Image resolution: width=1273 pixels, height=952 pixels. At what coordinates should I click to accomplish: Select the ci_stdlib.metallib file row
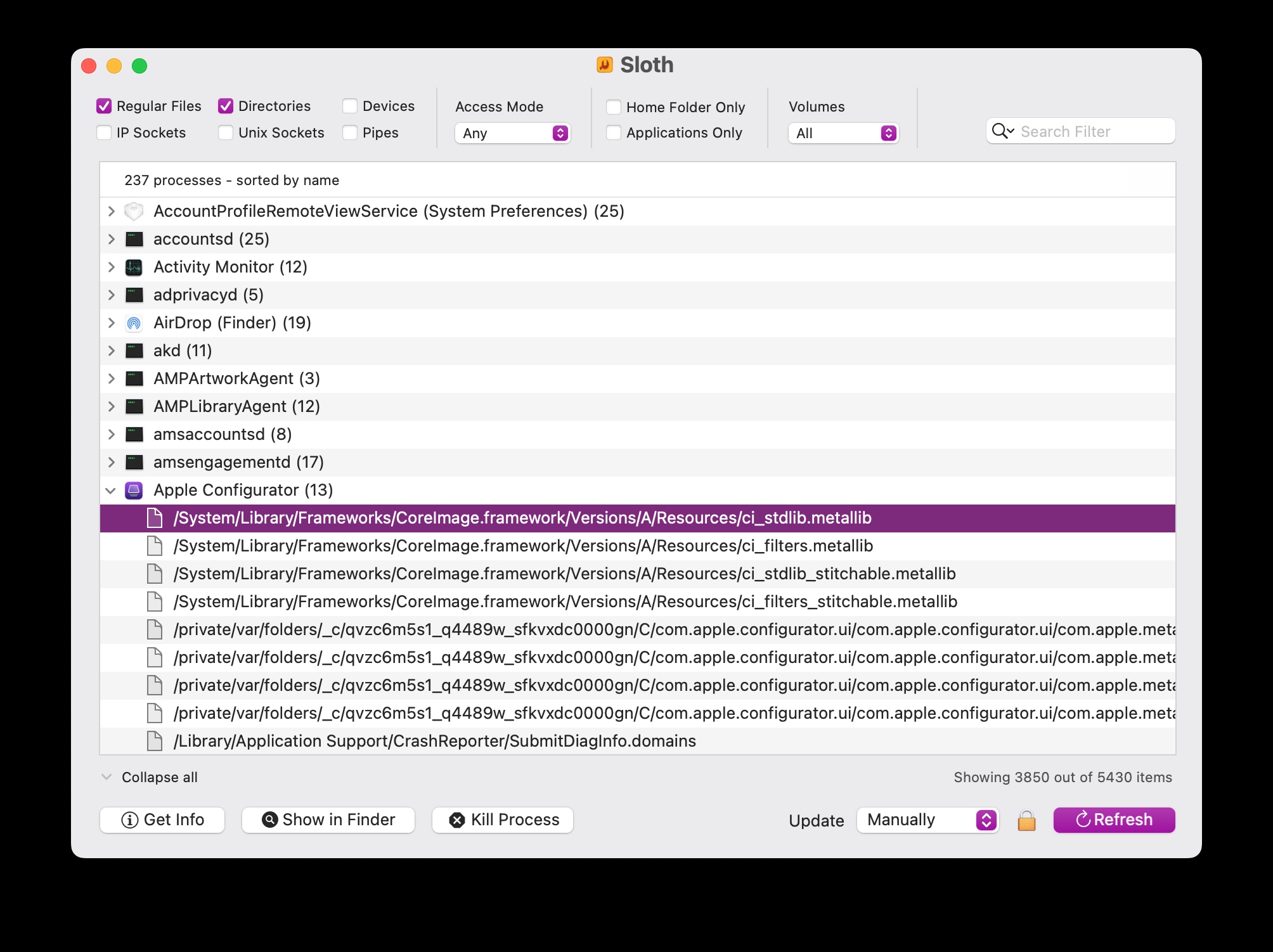tap(637, 518)
